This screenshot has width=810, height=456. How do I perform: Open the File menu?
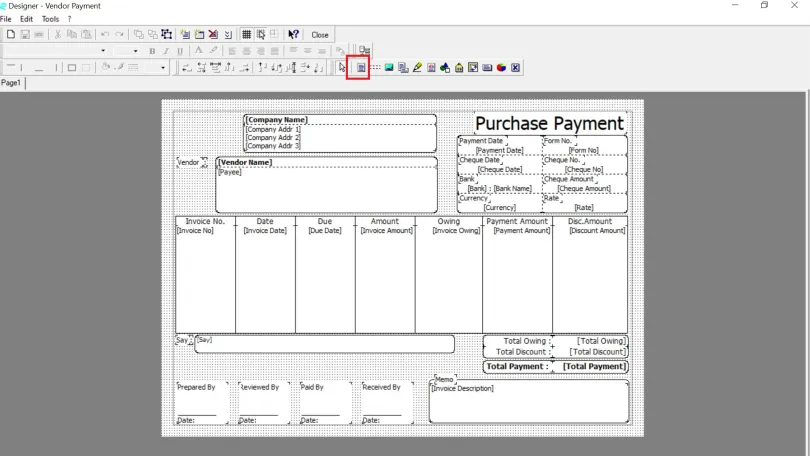6,19
